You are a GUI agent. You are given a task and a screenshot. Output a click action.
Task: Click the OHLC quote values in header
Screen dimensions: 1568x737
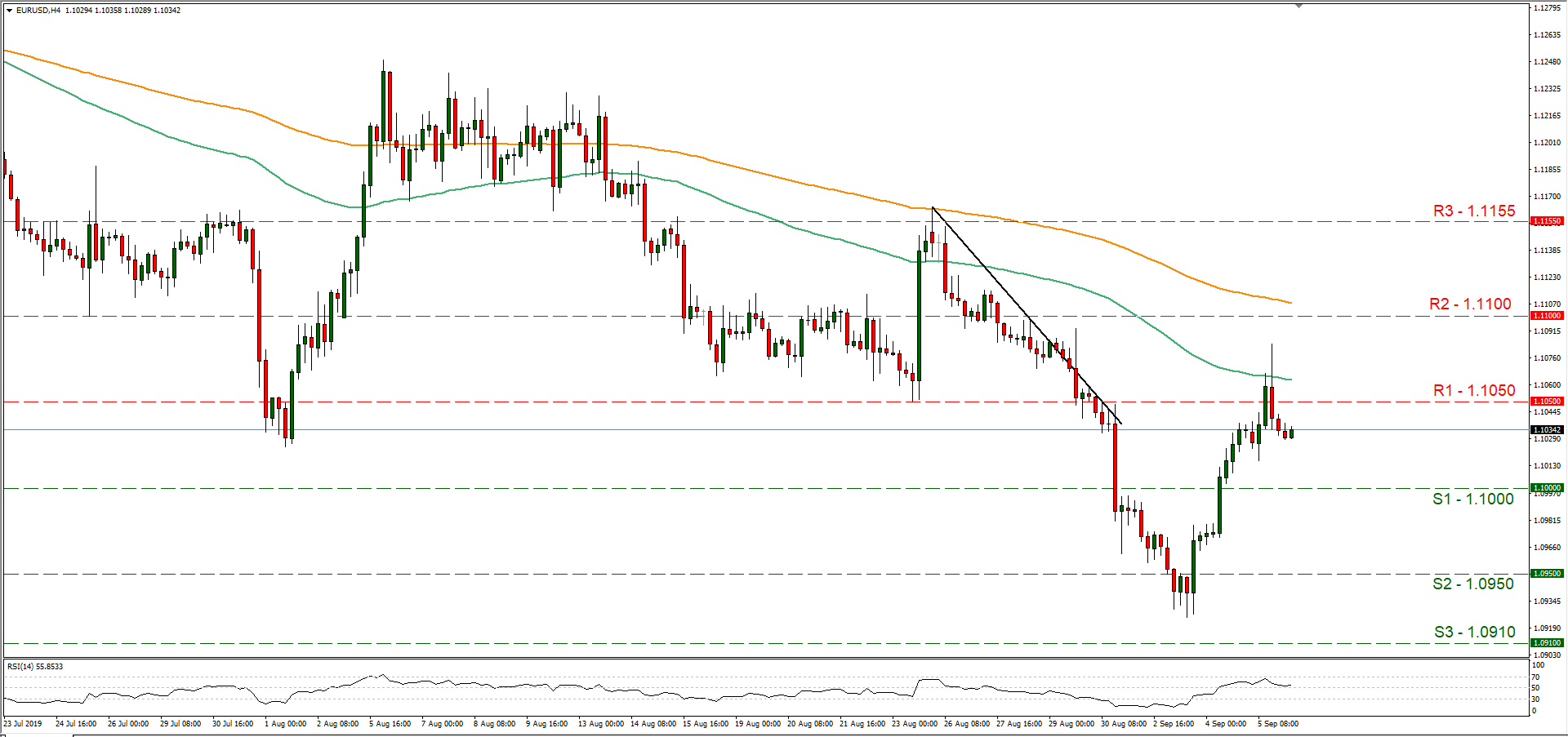[x=123, y=11]
